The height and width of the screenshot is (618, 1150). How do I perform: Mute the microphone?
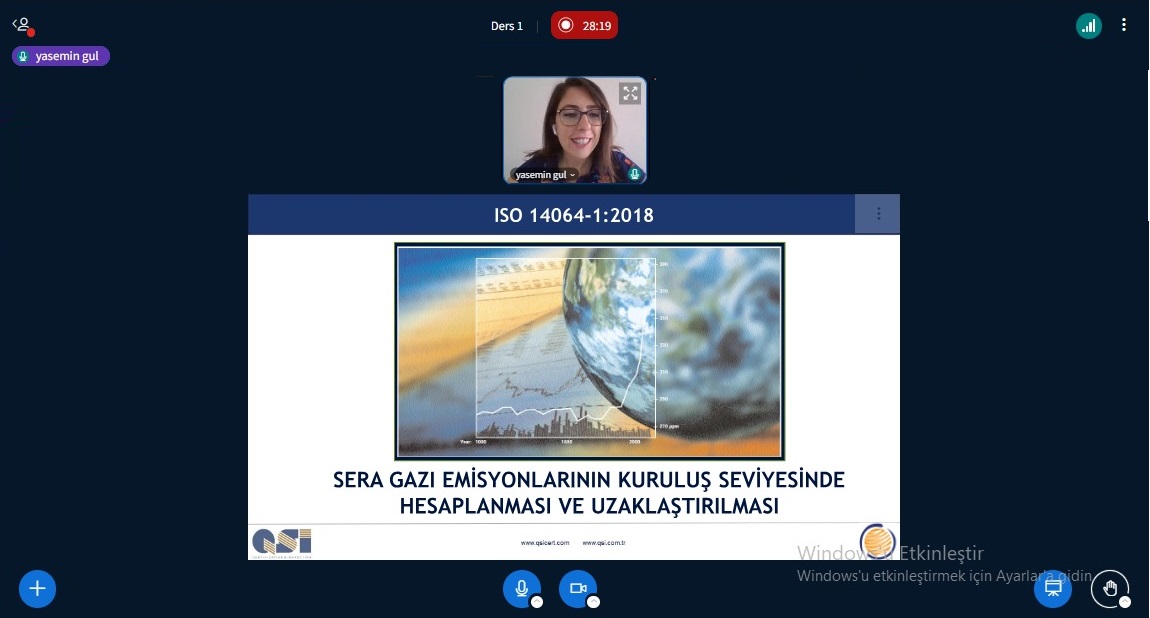point(521,588)
